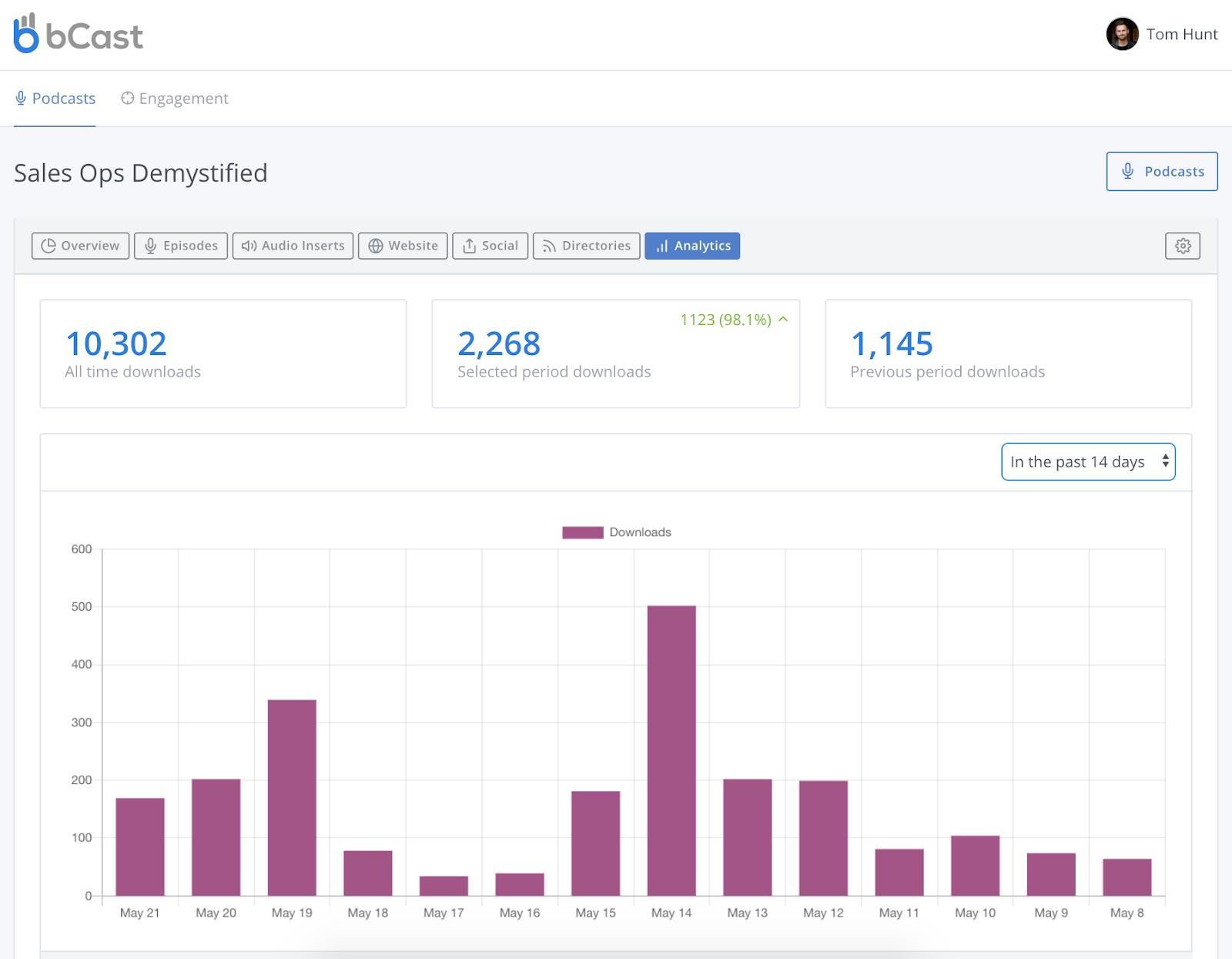Click the May 13 bar in chart
The height and width of the screenshot is (959, 1232).
click(748, 837)
